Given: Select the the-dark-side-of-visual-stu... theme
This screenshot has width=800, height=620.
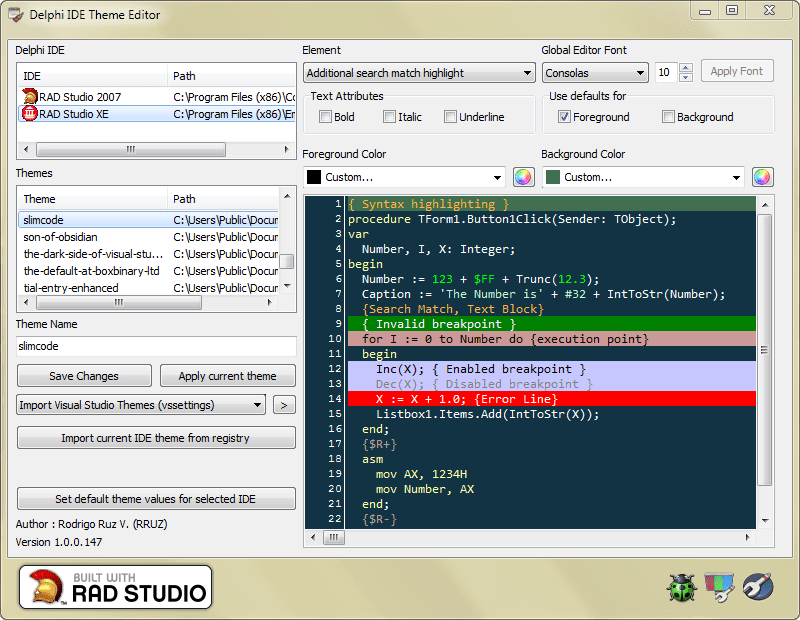Looking at the screenshot, I should tap(148, 254).
